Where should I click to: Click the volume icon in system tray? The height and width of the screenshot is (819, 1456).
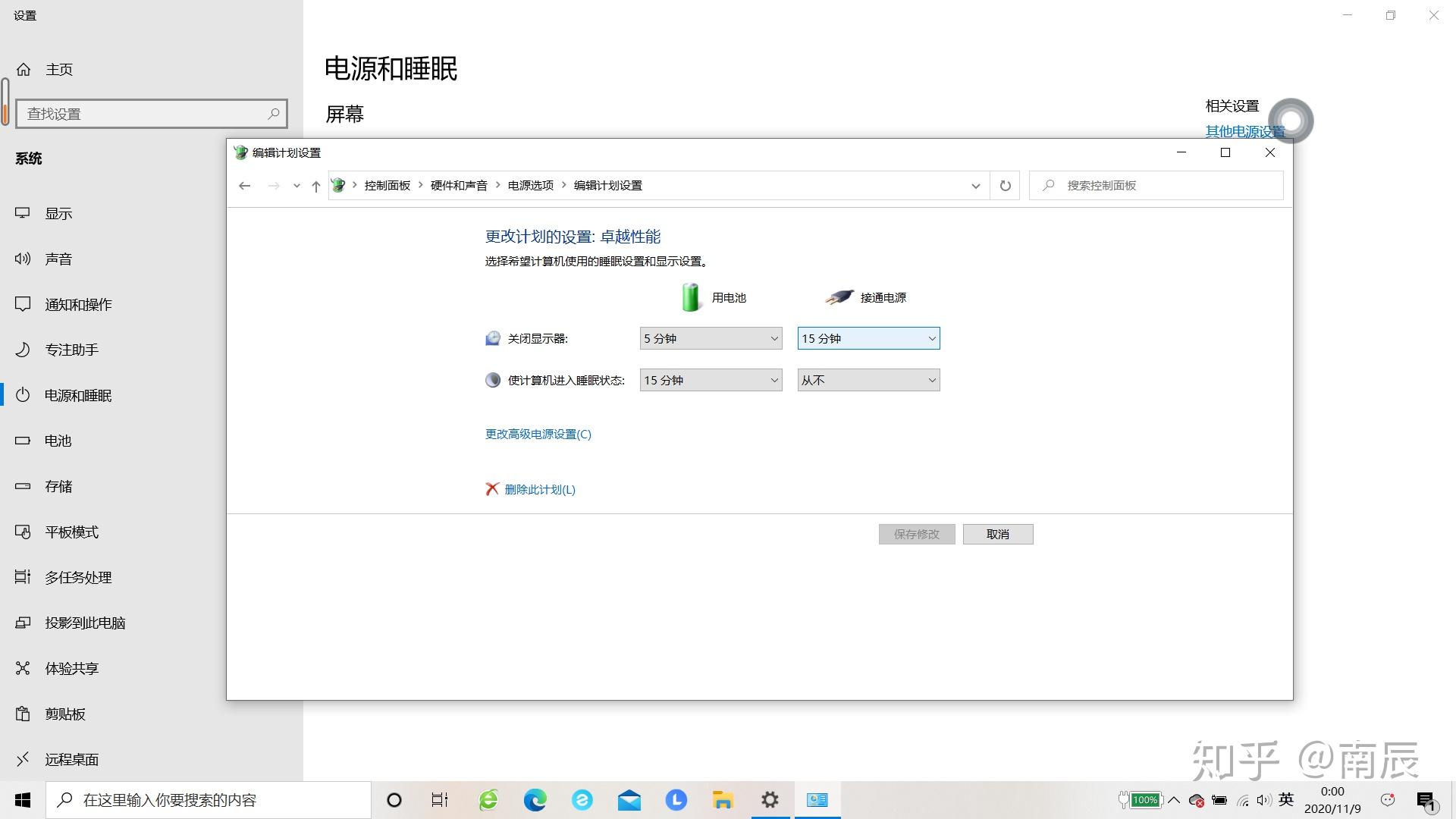click(x=1263, y=800)
